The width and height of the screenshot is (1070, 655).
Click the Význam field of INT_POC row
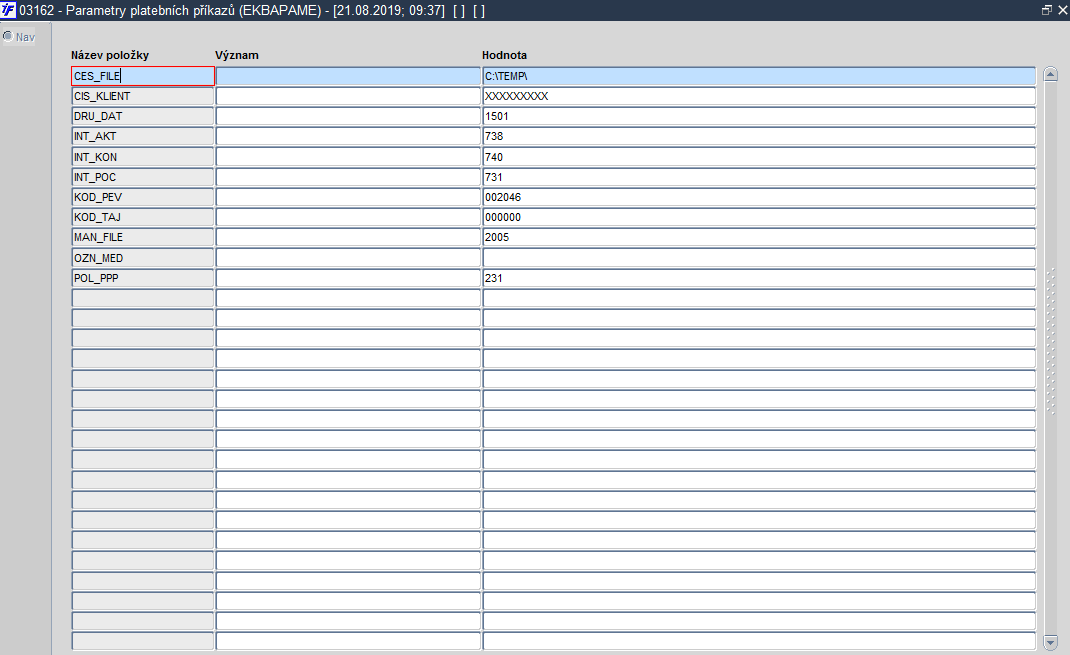(x=349, y=177)
